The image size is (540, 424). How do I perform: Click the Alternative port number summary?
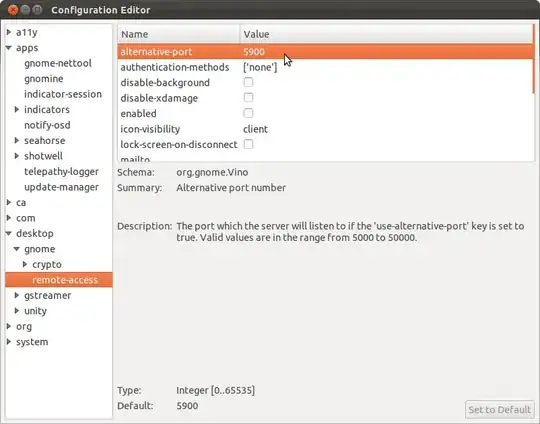coord(231,188)
